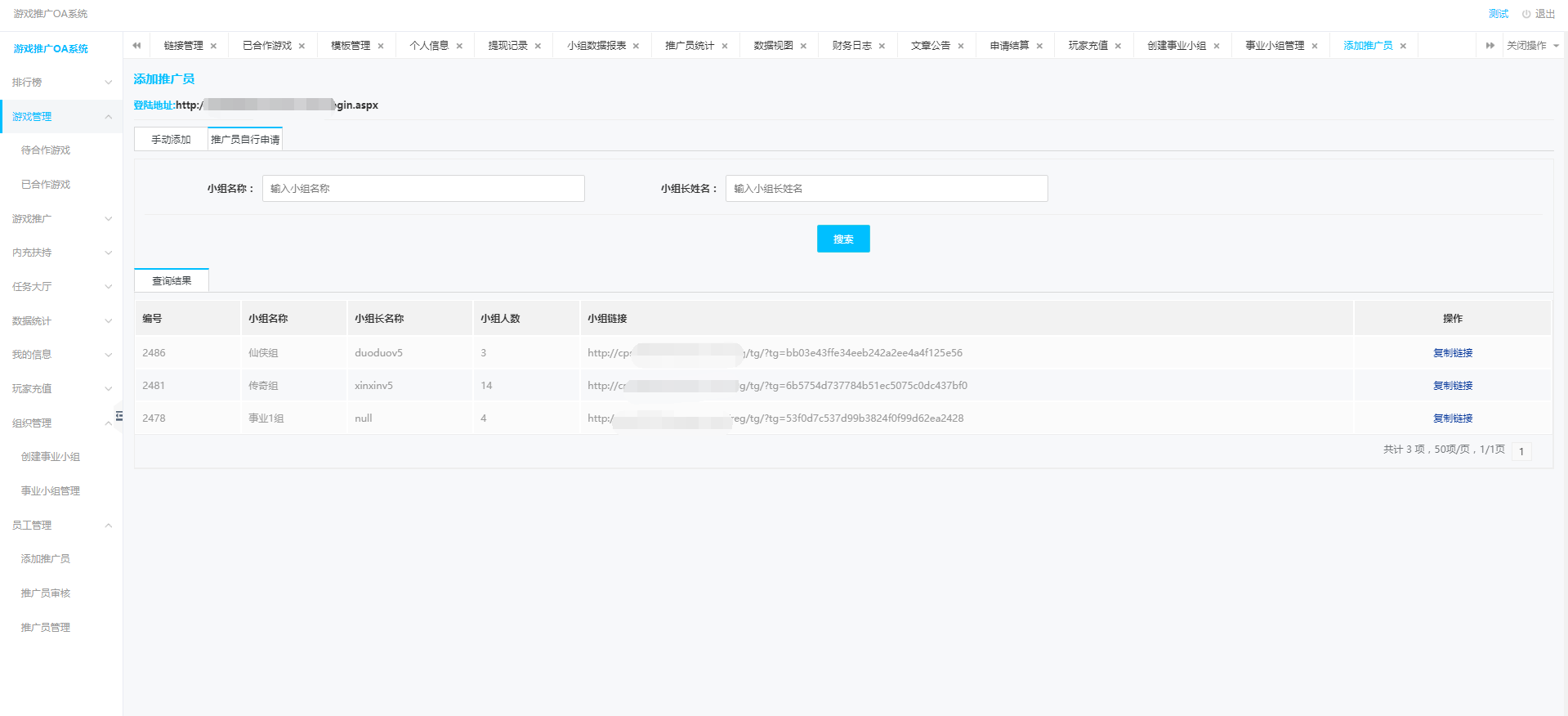Close the 财务日志 tab
This screenshot has width=1568, height=716.
882,47
